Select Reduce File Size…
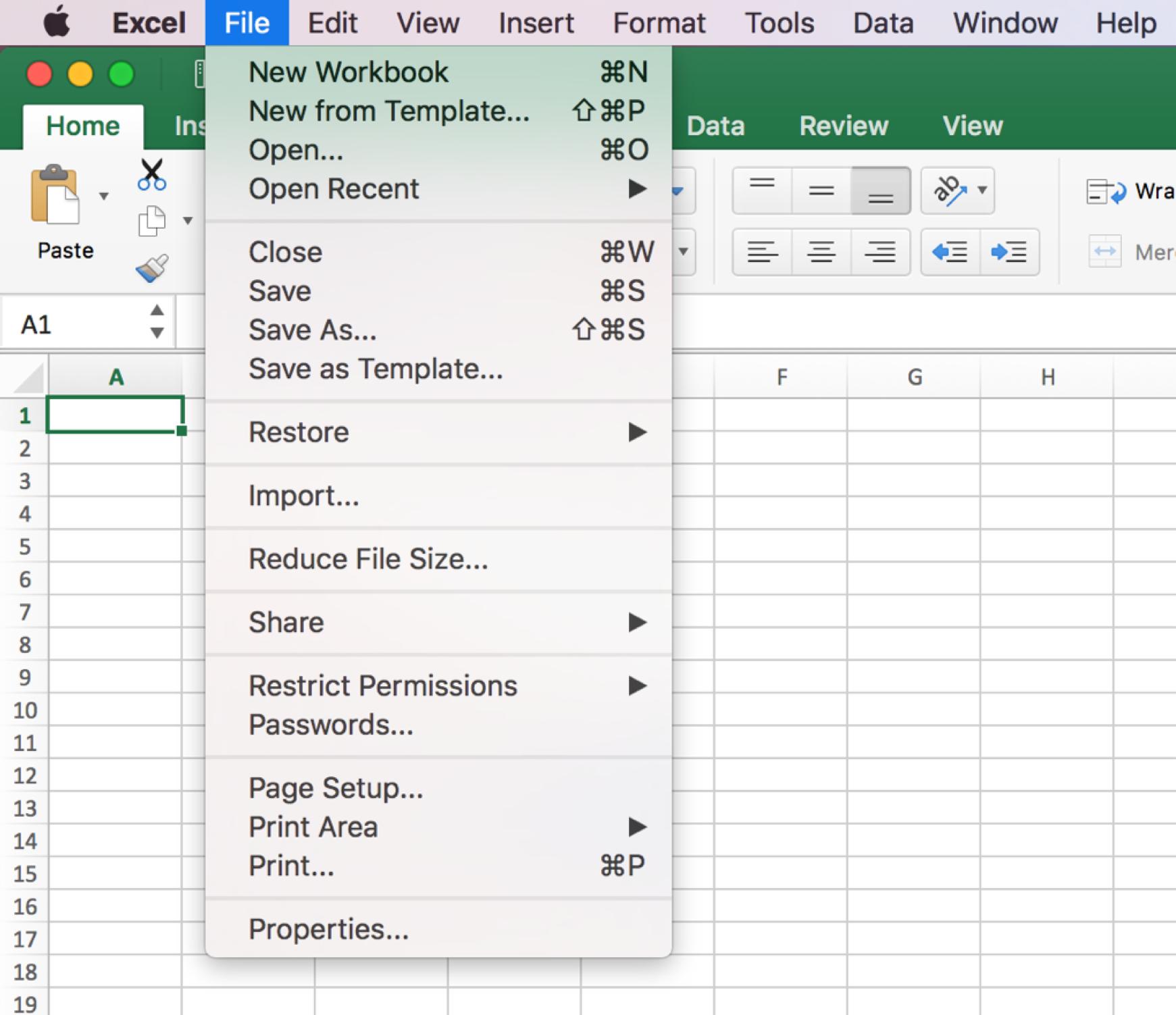Image resolution: width=1176 pixels, height=1015 pixels. point(438,559)
